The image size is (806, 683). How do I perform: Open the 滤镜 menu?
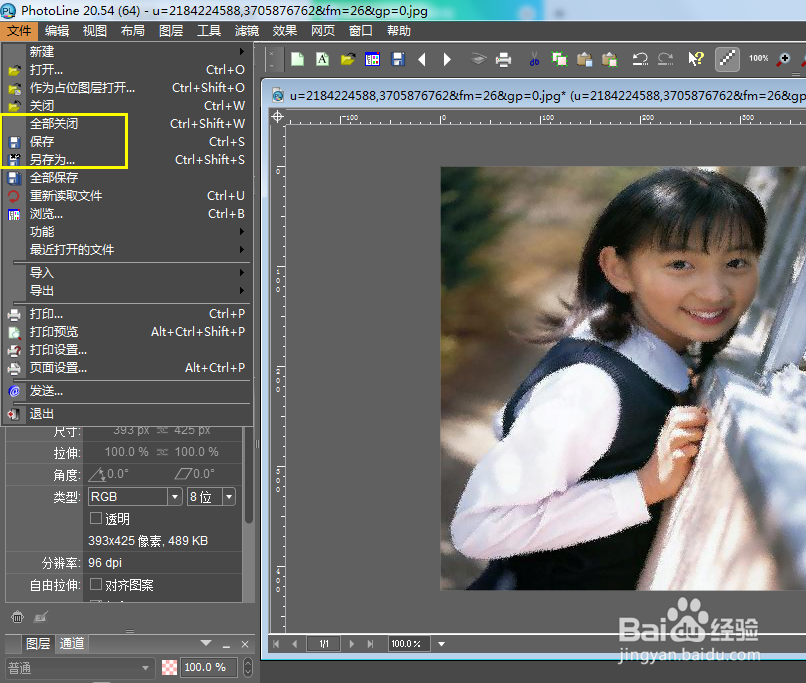point(246,30)
